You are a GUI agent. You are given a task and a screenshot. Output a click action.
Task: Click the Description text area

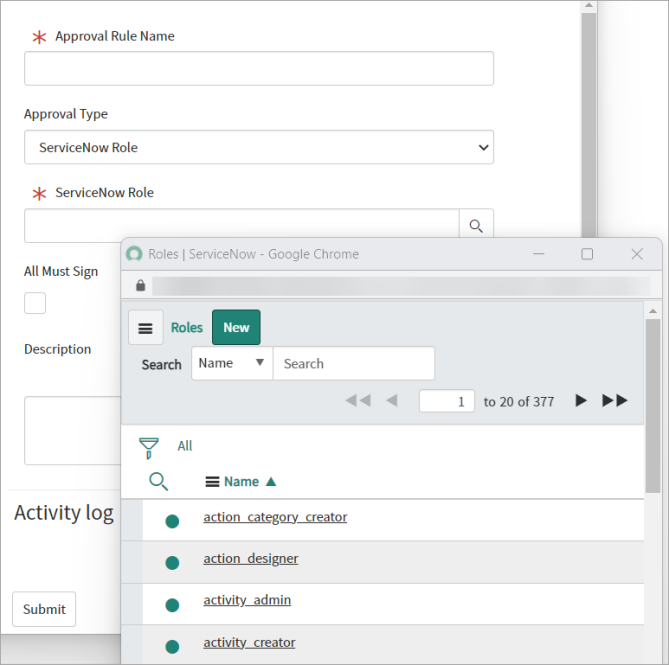(x=73, y=430)
